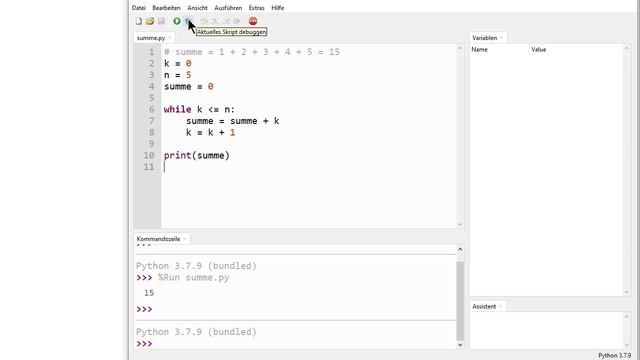Click the Value column header in Variablen
The height and width of the screenshot is (360, 640).
point(538,49)
